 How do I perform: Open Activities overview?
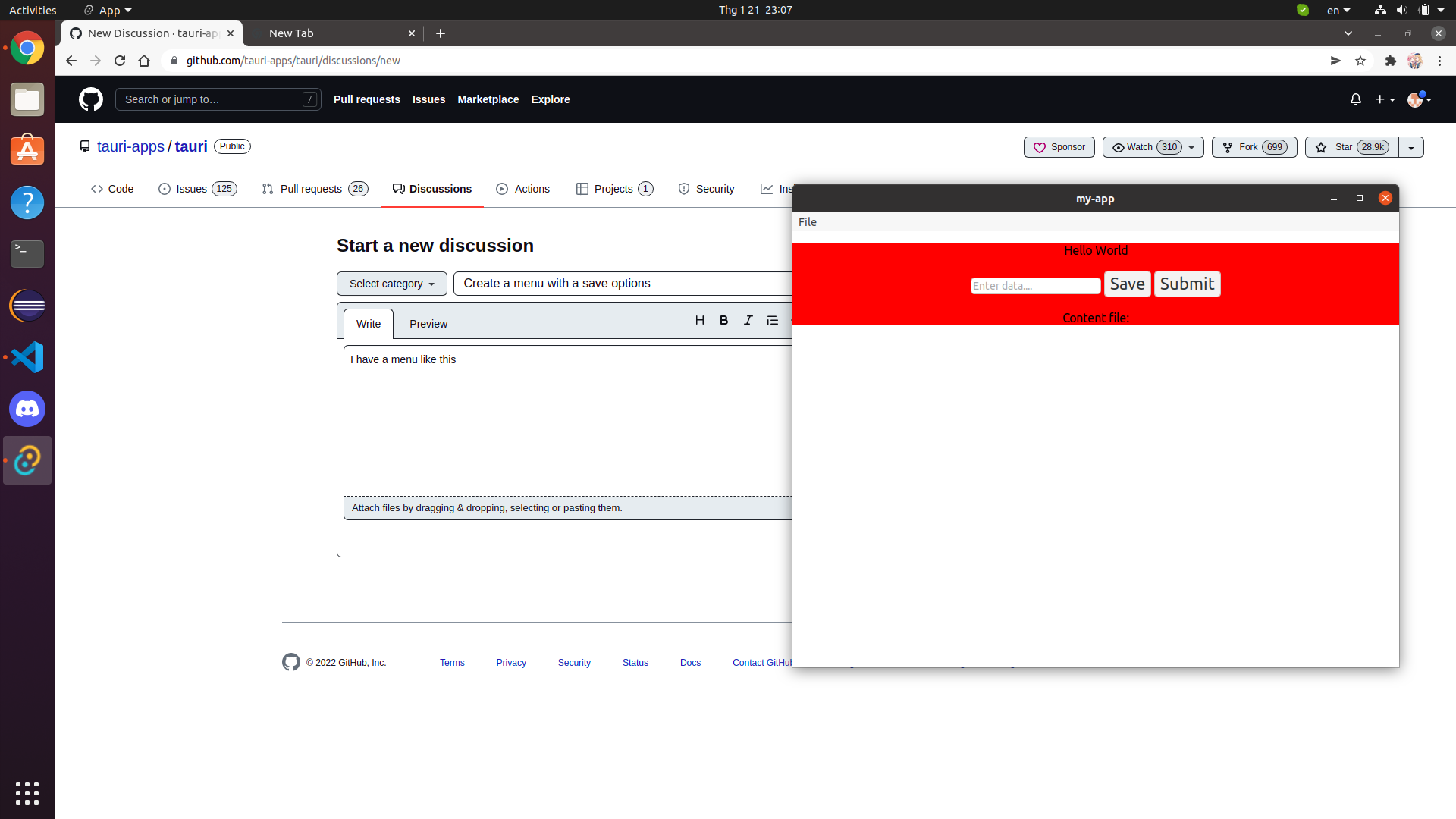pyautogui.click(x=33, y=10)
